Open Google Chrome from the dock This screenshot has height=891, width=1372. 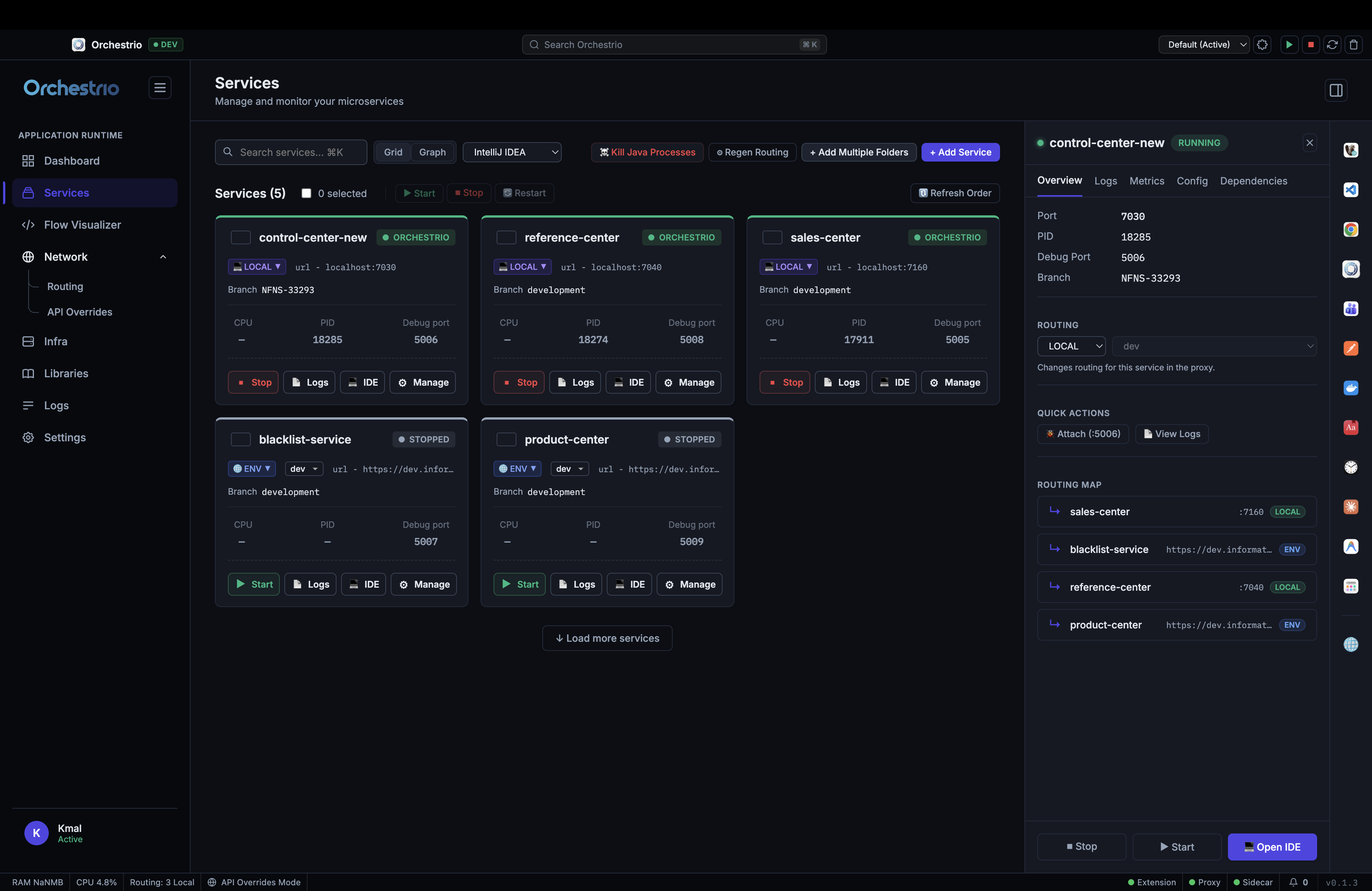(x=1351, y=229)
